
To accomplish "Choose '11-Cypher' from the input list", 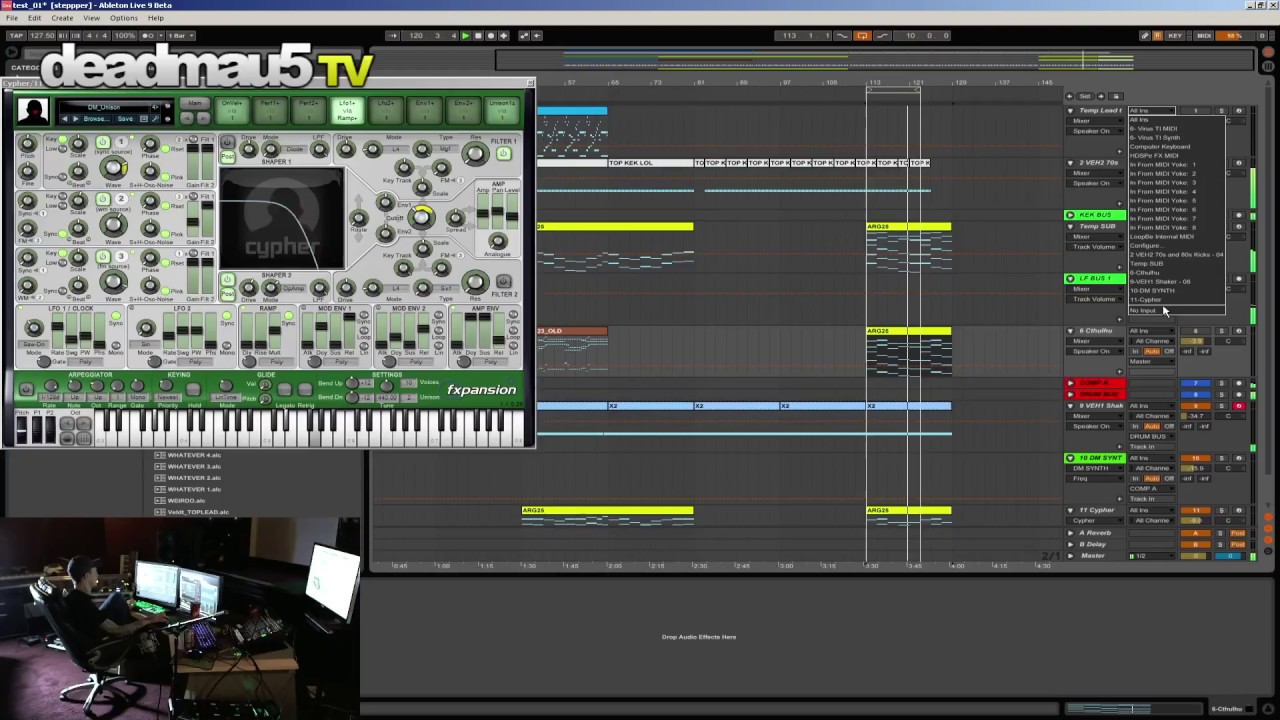I will tap(1176, 300).
